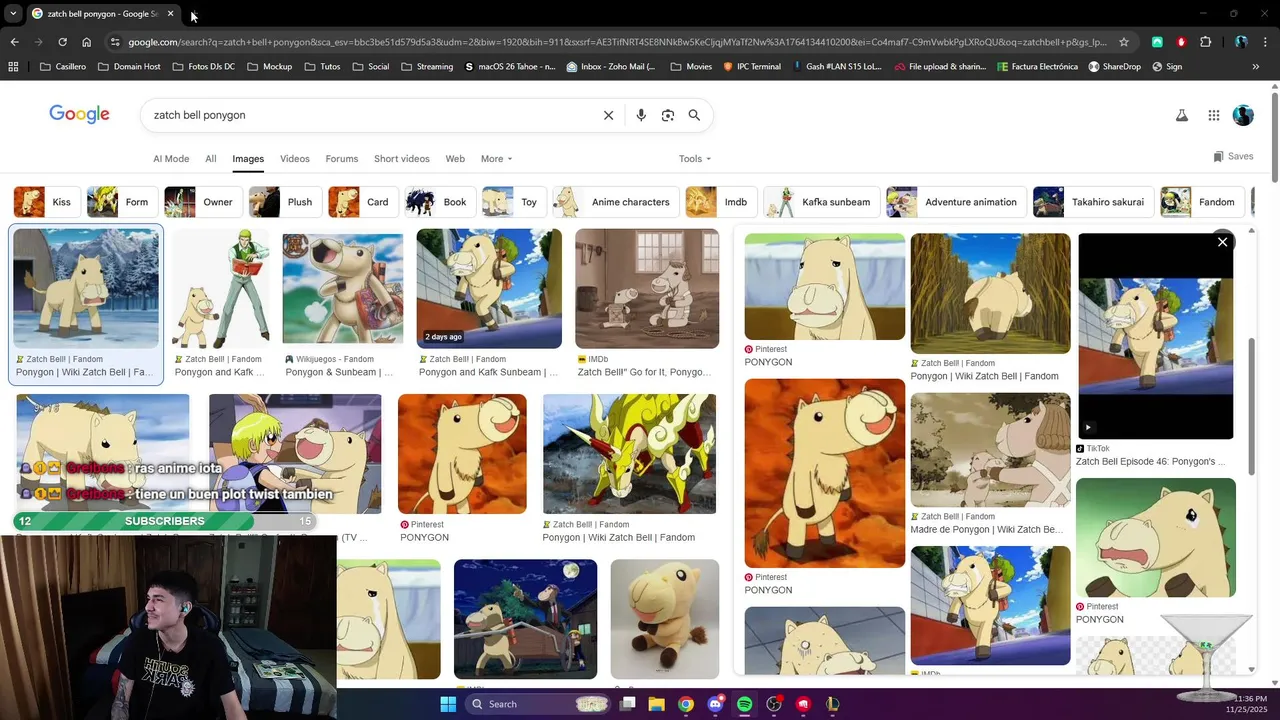This screenshot has width=1280, height=720.
Task: Open Ponygon and Kafk Sunbeam thumbnail dated 2 days ago
Action: [x=489, y=288]
